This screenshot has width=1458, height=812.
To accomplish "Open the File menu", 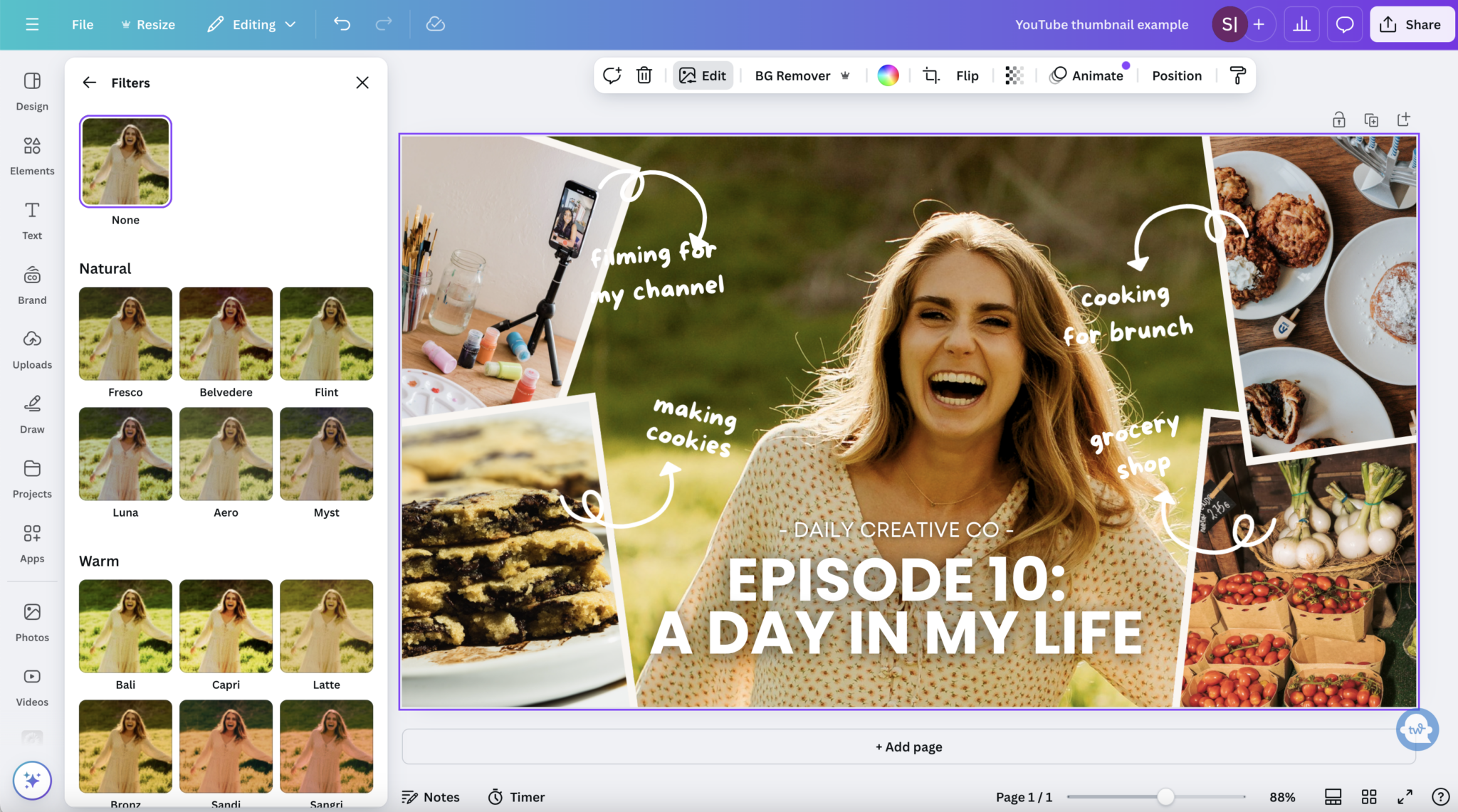I will click(x=83, y=24).
